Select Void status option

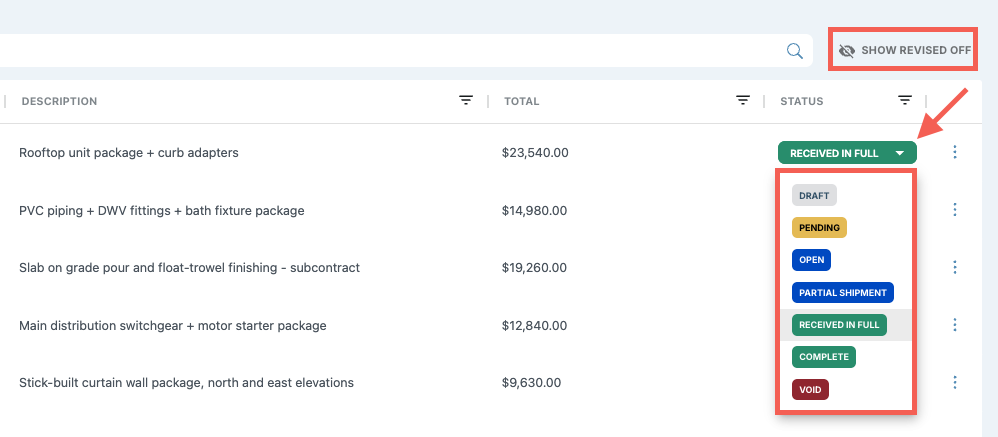(x=810, y=389)
